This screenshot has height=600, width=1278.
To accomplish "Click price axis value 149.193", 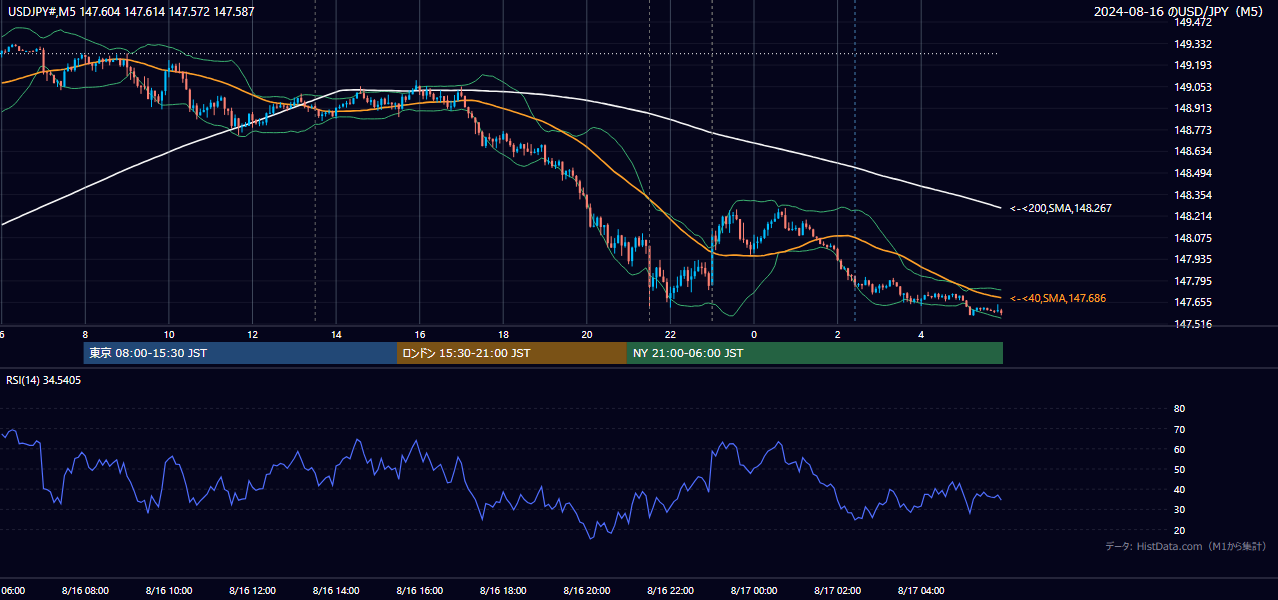I will pos(1193,65).
